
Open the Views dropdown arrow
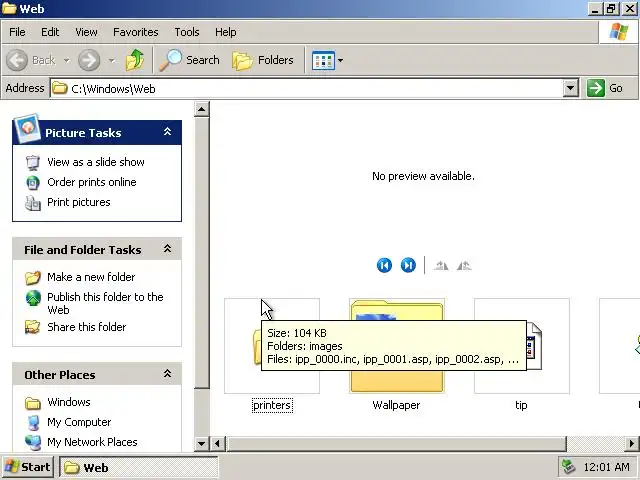[x=340, y=61]
